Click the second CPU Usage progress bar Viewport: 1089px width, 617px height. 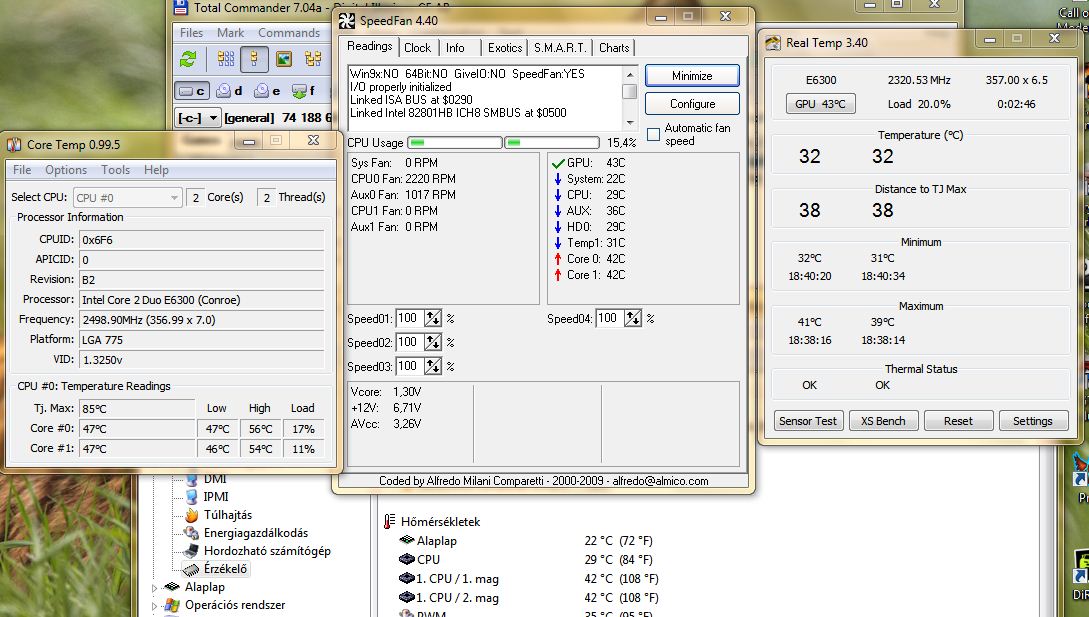[x=551, y=142]
